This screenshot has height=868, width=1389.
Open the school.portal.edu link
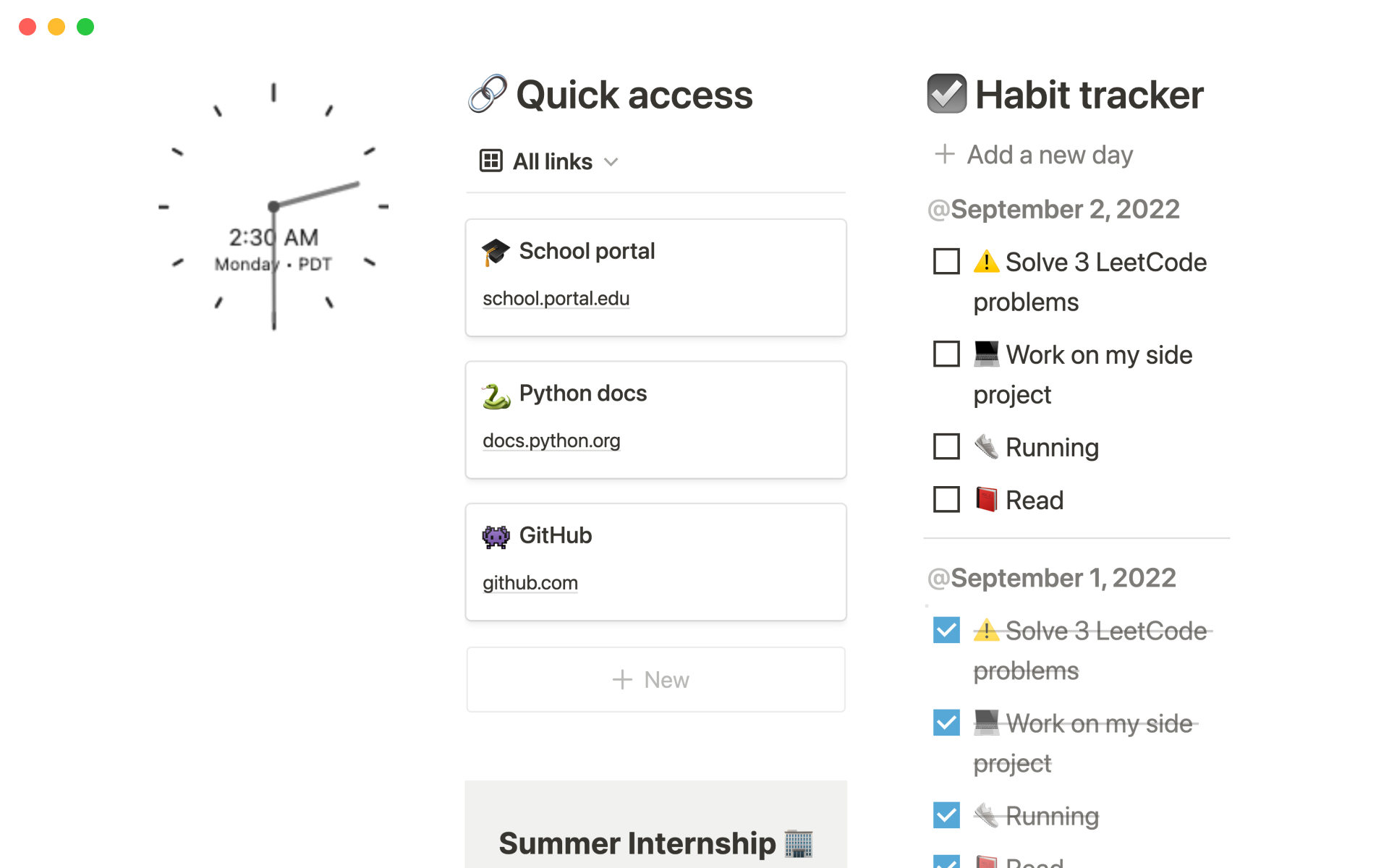pos(556,299)
